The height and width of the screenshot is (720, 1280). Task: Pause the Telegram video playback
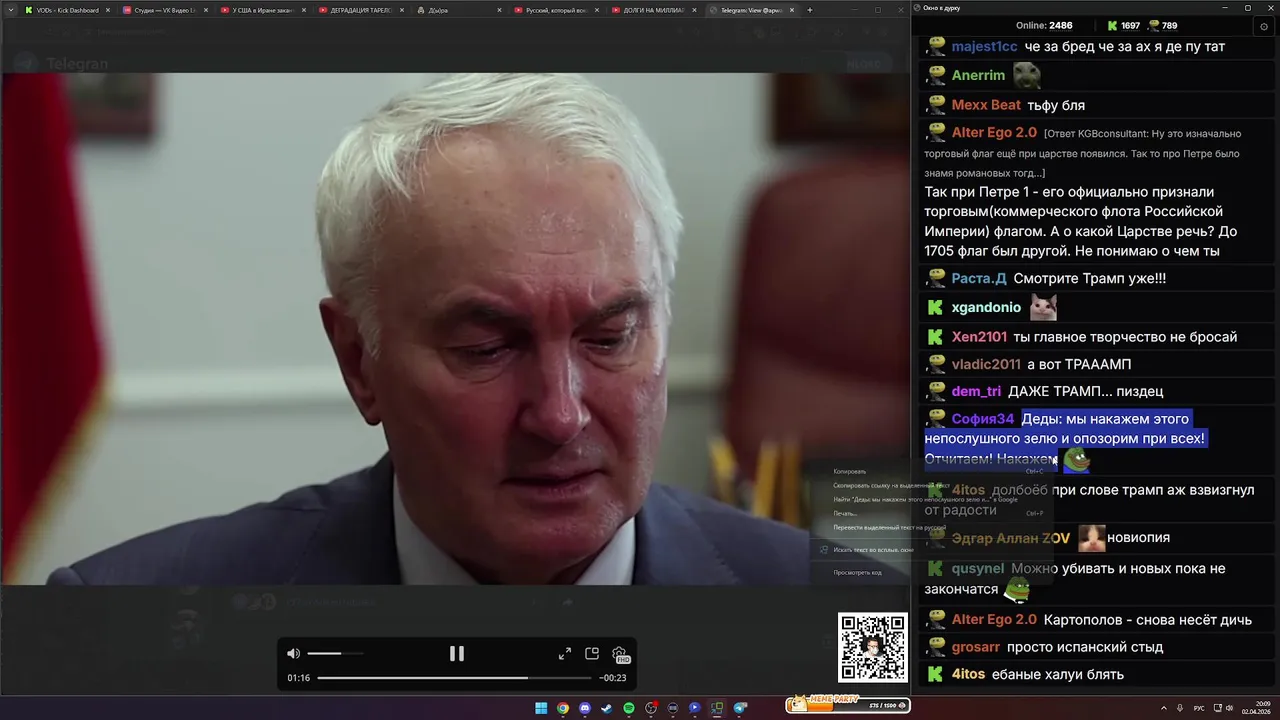point(456,654)
